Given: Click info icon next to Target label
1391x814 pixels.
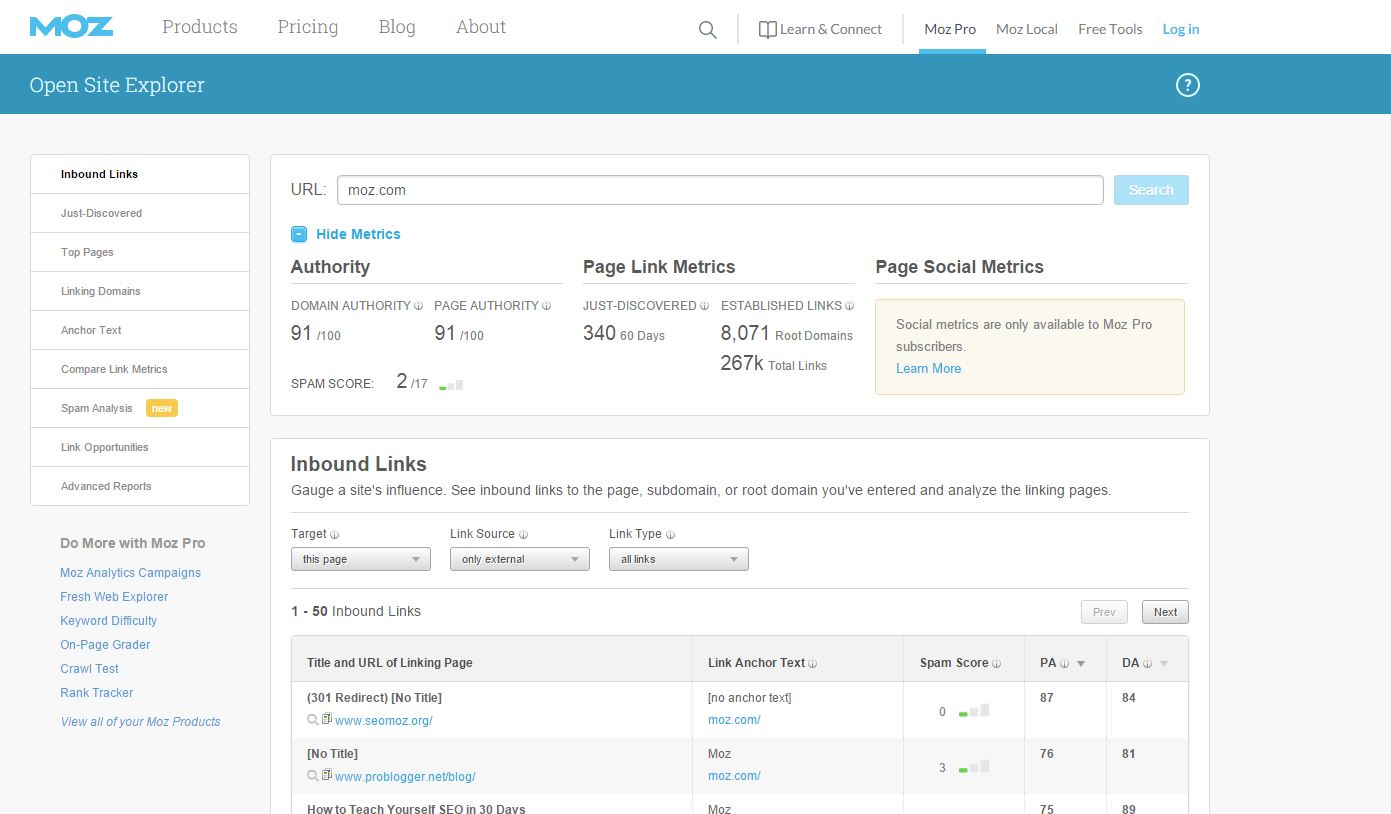Looking at the screenshot, I should [335, 534].
